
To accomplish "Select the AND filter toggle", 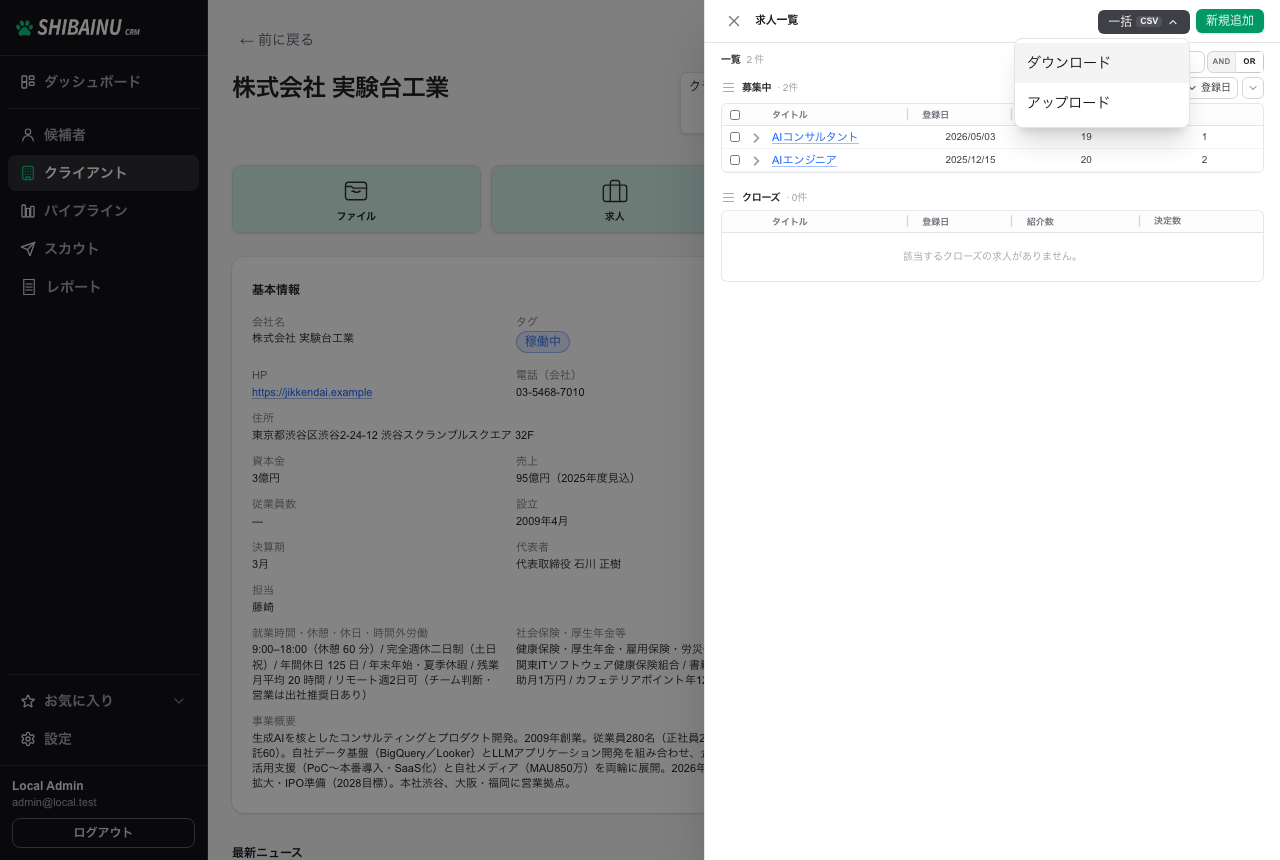I will click(1222, 62).
